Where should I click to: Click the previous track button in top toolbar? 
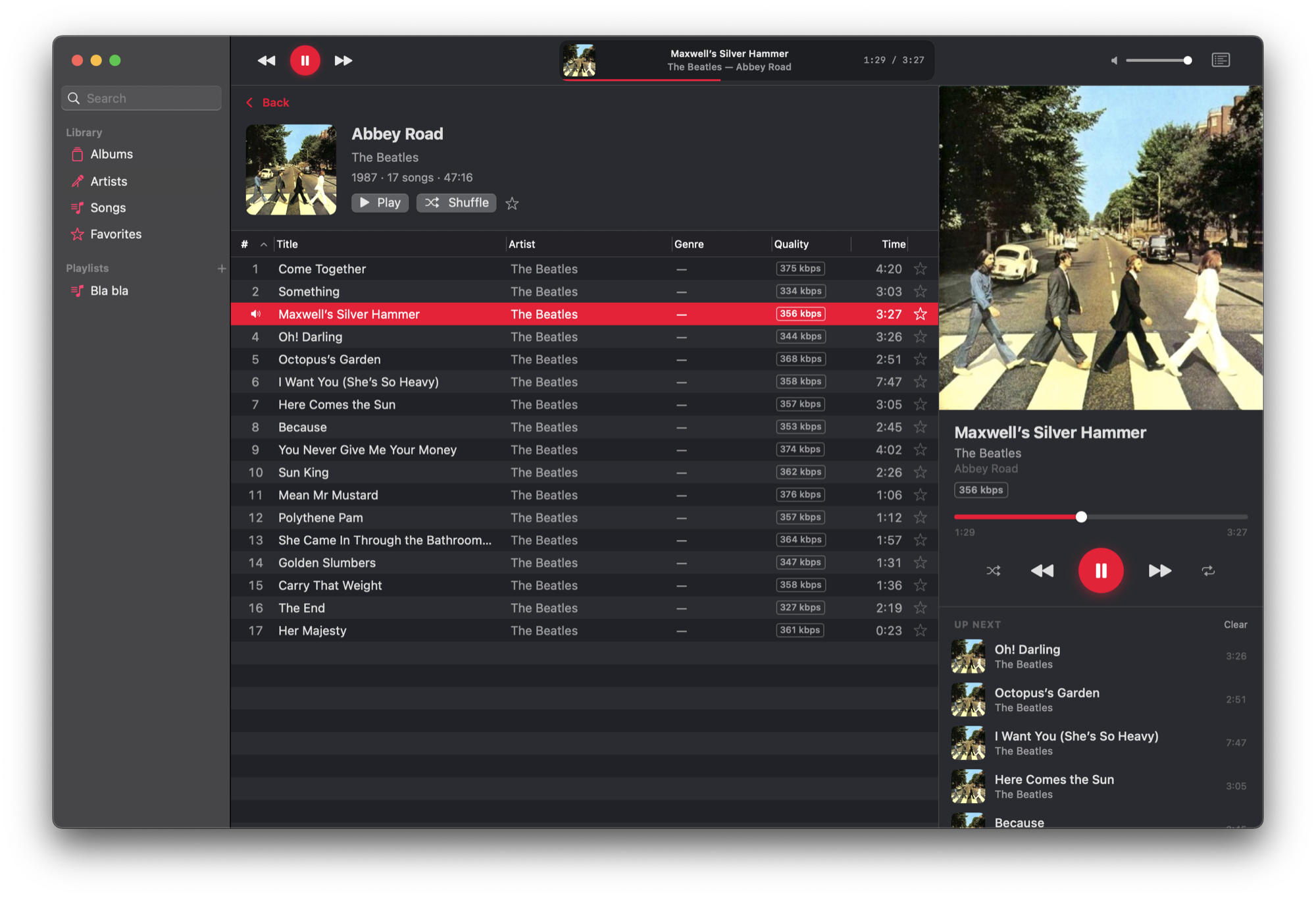click(x=266, y=61)
